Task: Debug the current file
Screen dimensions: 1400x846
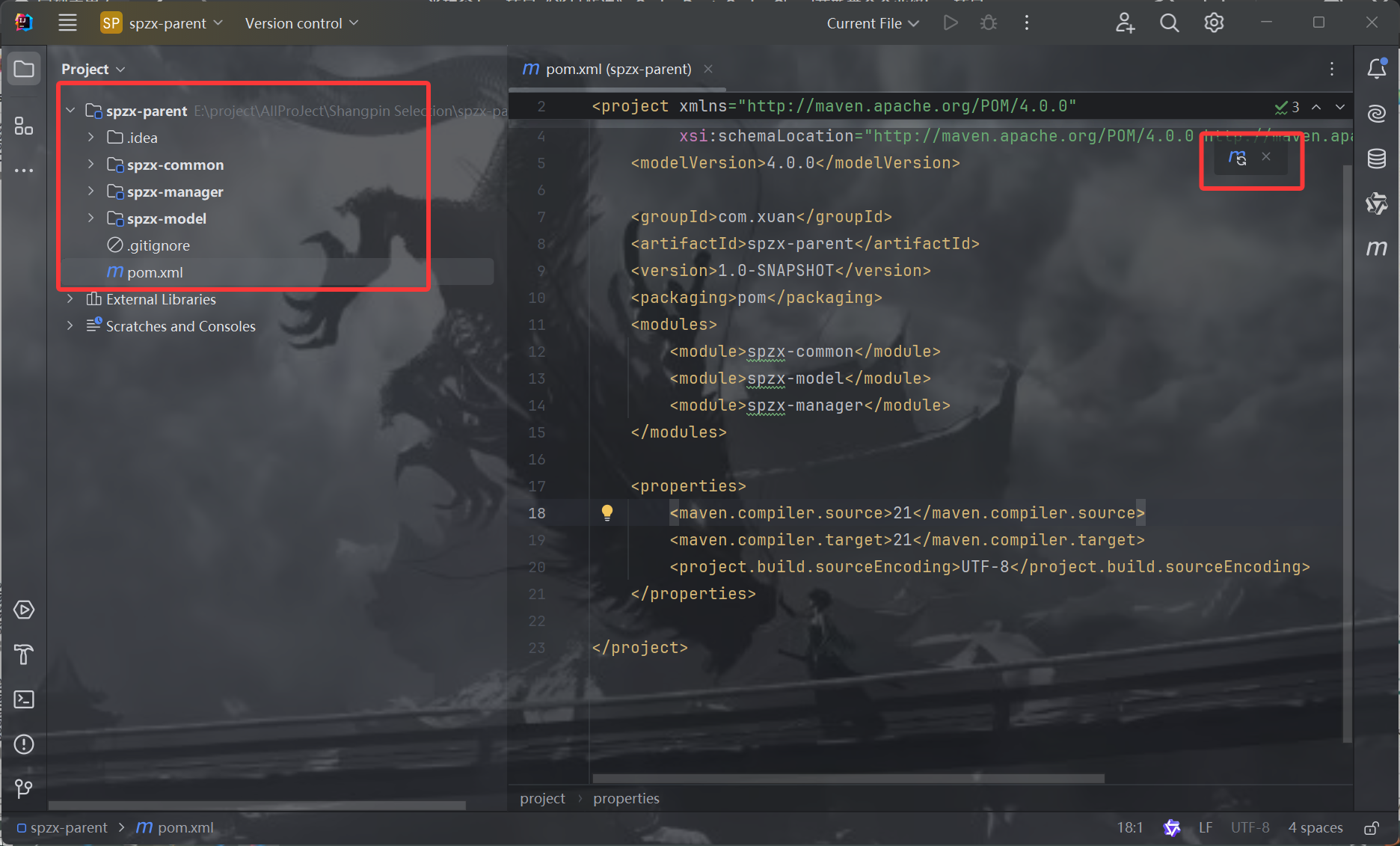Action: [989, 23]
